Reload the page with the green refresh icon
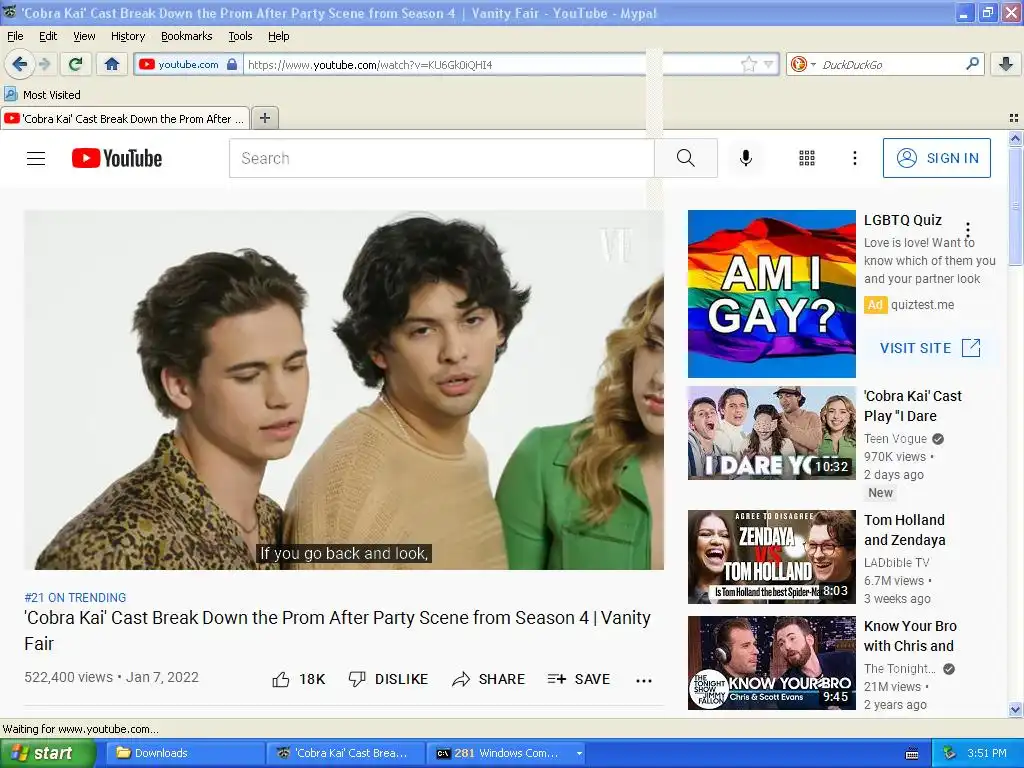Image resolution: width=1024 pixels, height=768 pixels. (75, 64)
